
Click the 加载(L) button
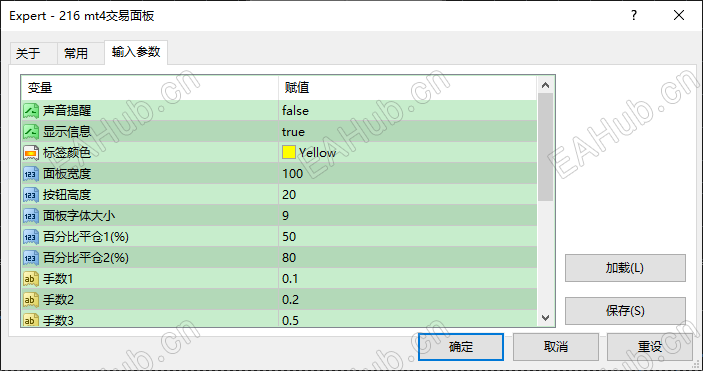click(x=625, y=268)
